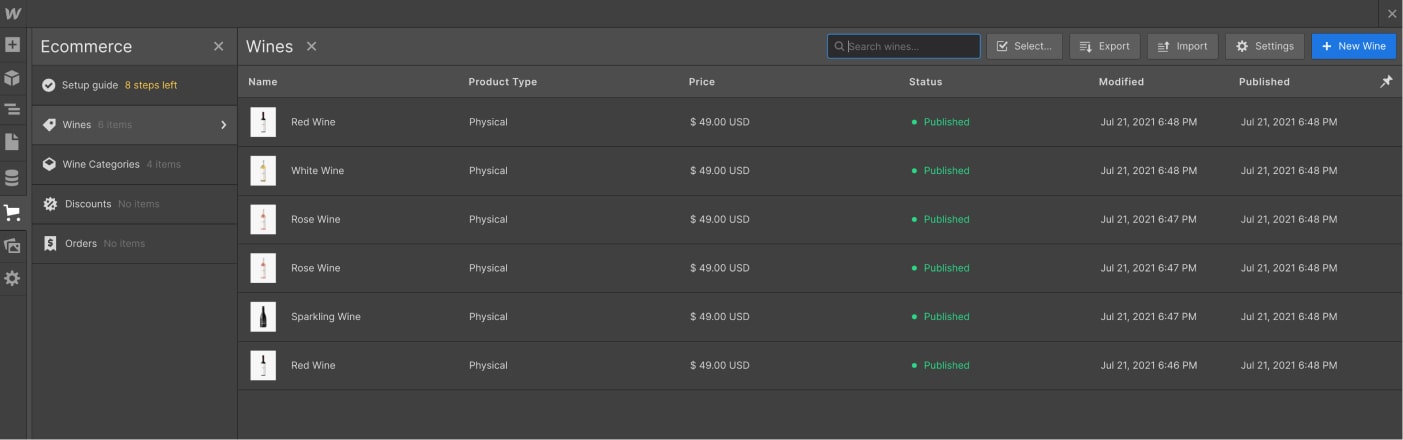Create a New Wine
The height and width of the screenshot is (440, 1403).
pyautogui.click(x=1354, y=46)
